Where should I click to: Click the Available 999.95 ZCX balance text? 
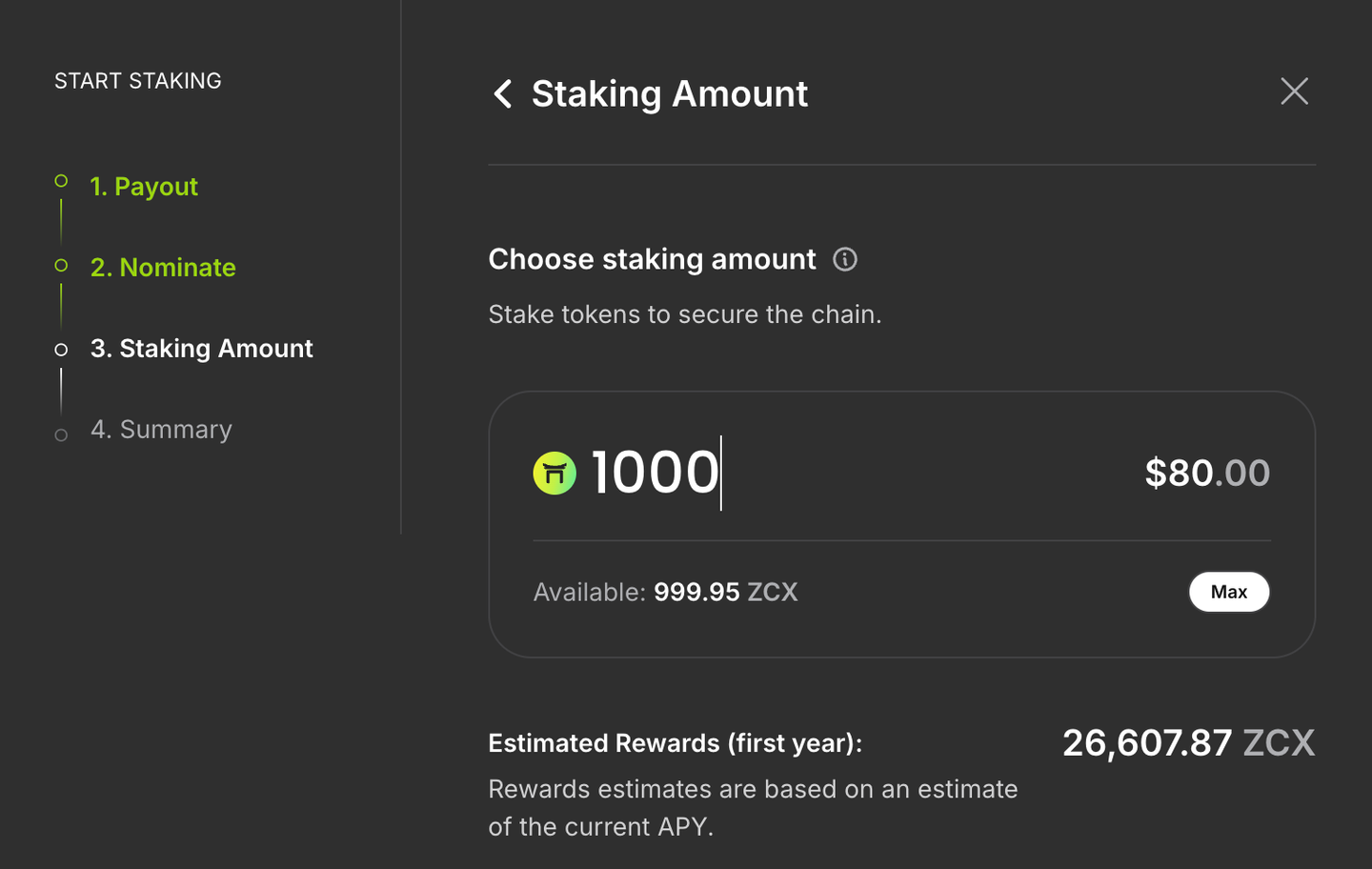pos(665,591)
